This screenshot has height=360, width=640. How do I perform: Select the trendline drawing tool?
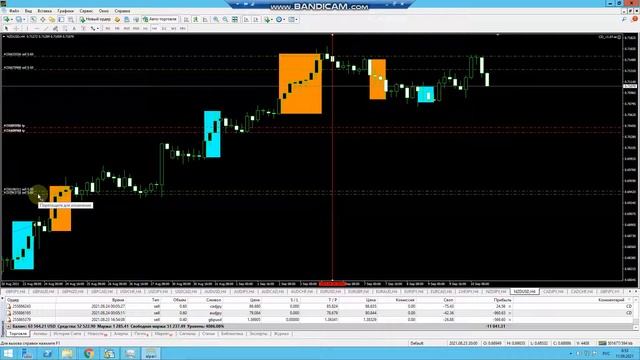pos(46,28)
